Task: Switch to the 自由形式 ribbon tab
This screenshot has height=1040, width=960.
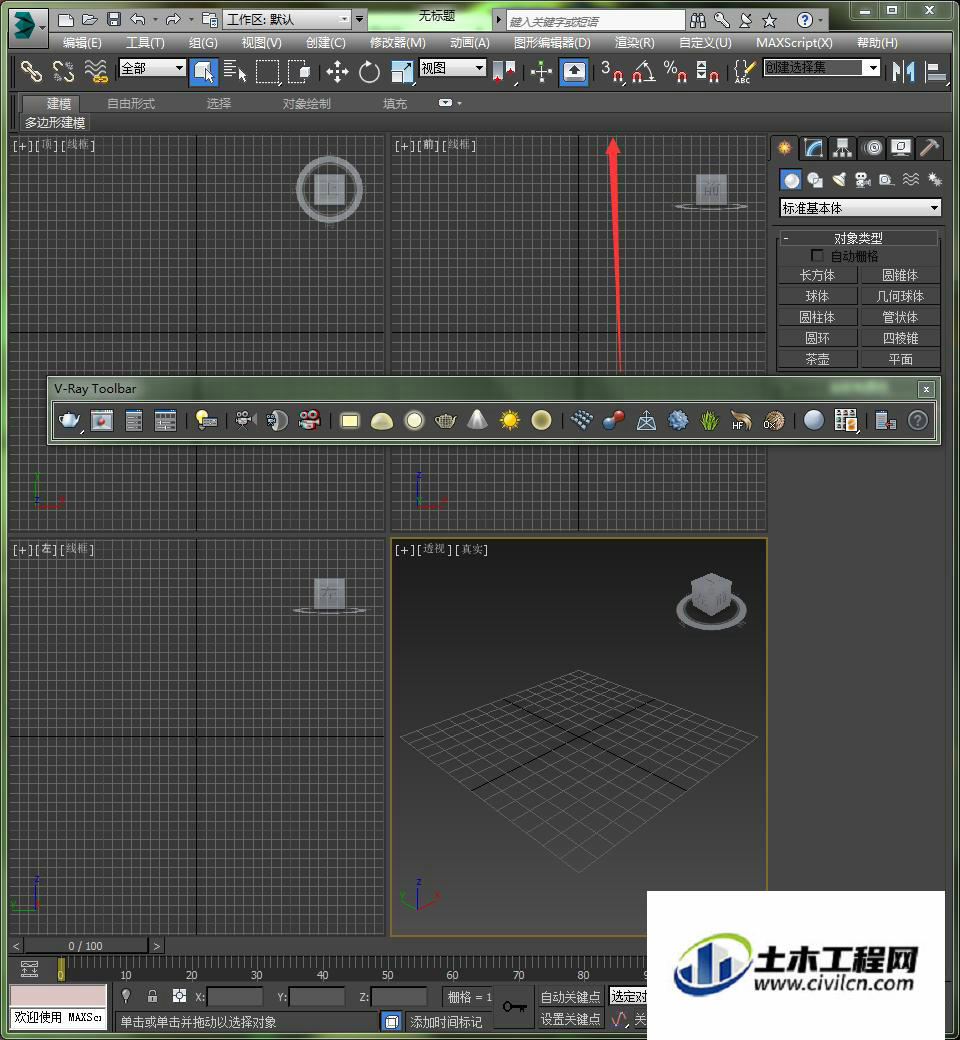Action: point(131,103)
